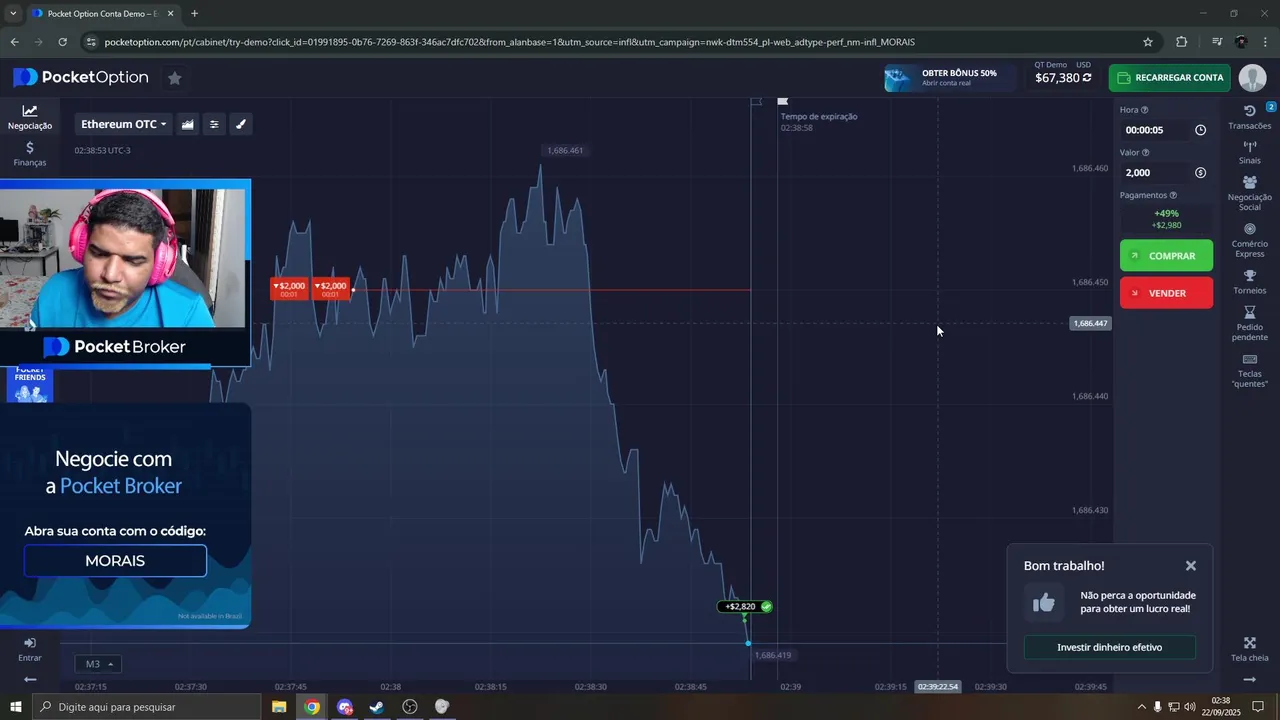Open the user profile avatar
Screen dimensions: 1280x720
[1252, 78]
